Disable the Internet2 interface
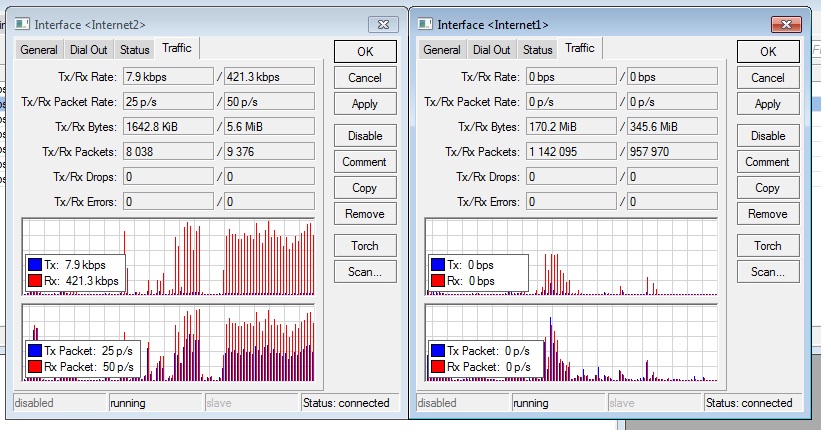831x432 pixels. pyautogui.click(x=365, y=136)
